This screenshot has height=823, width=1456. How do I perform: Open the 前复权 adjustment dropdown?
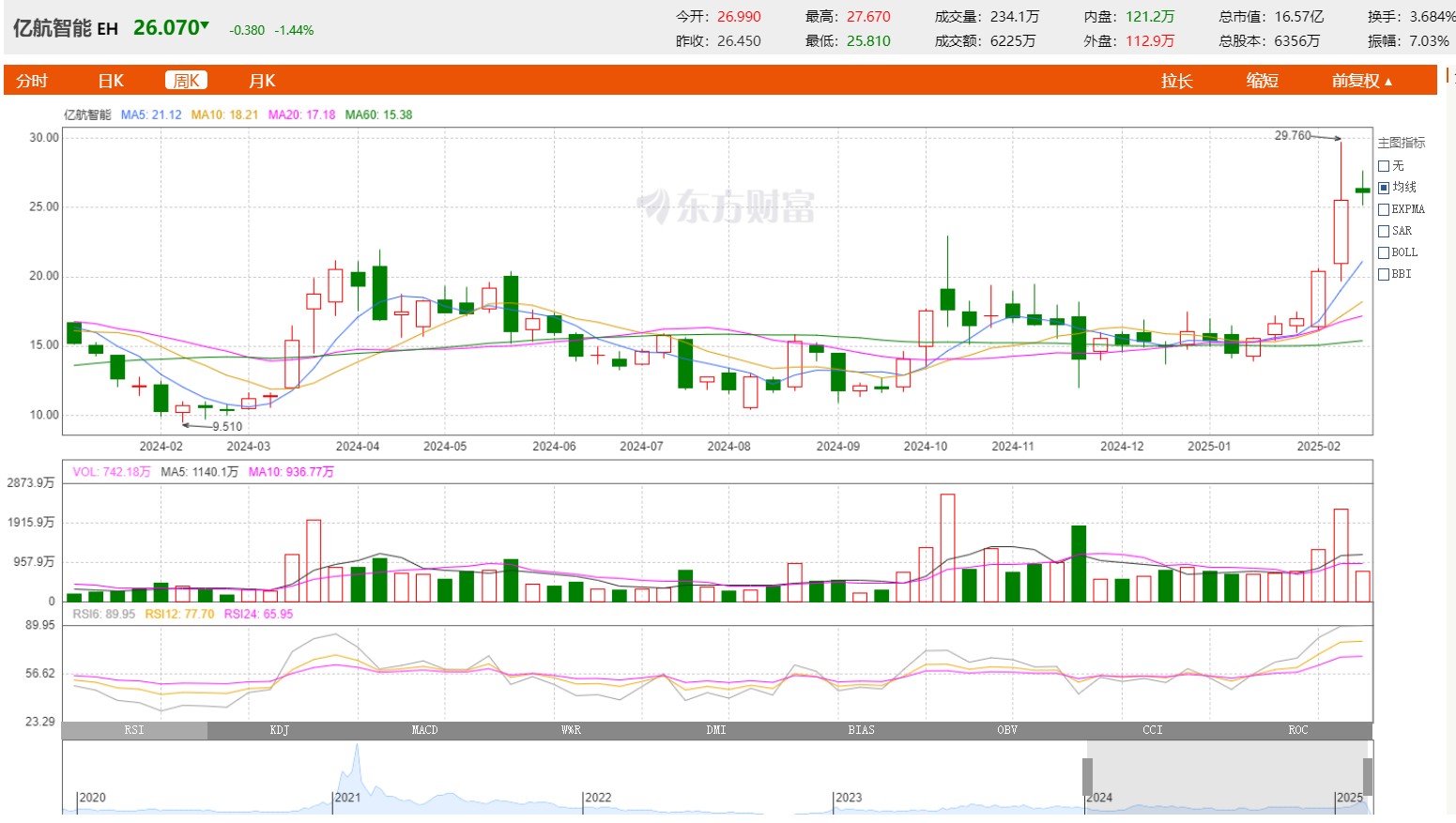click(x=1361, y=81)
